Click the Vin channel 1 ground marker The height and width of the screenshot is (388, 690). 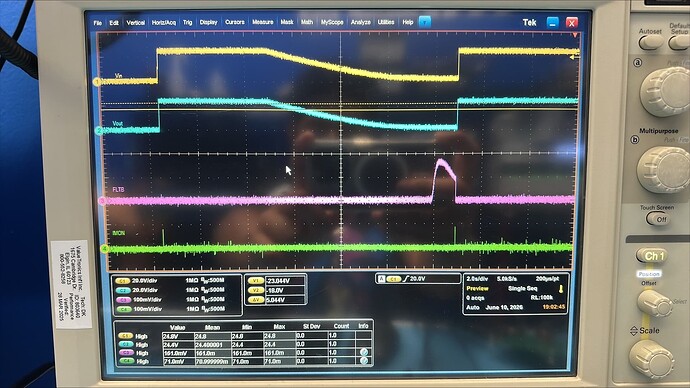tap(97, 82)
